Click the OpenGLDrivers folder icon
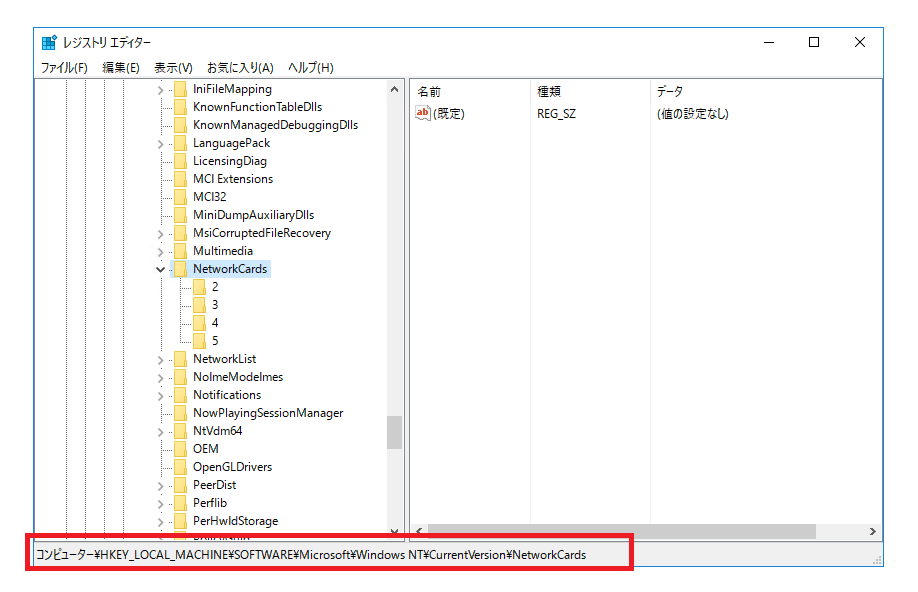This screenshot has height=592, width=918. coord(181,467)
